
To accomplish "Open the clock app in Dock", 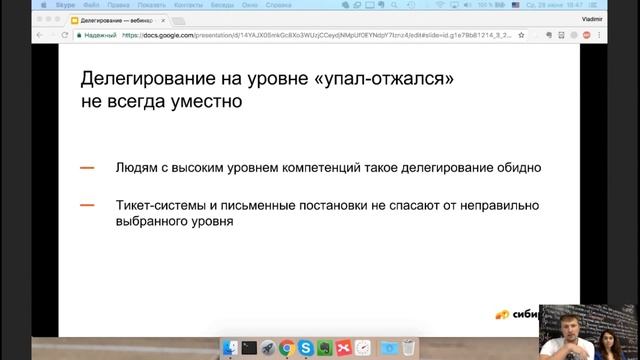I will coord(362,348).
